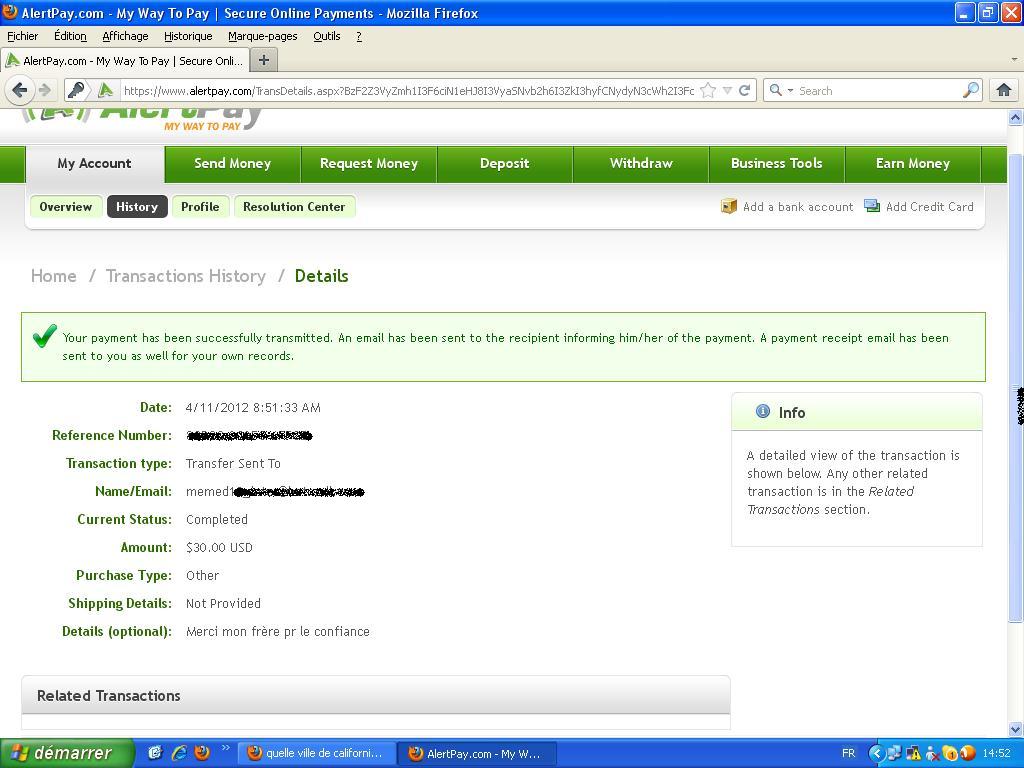Select the History sub-tab
1024x768 pixels.
(x=137, y=206)
